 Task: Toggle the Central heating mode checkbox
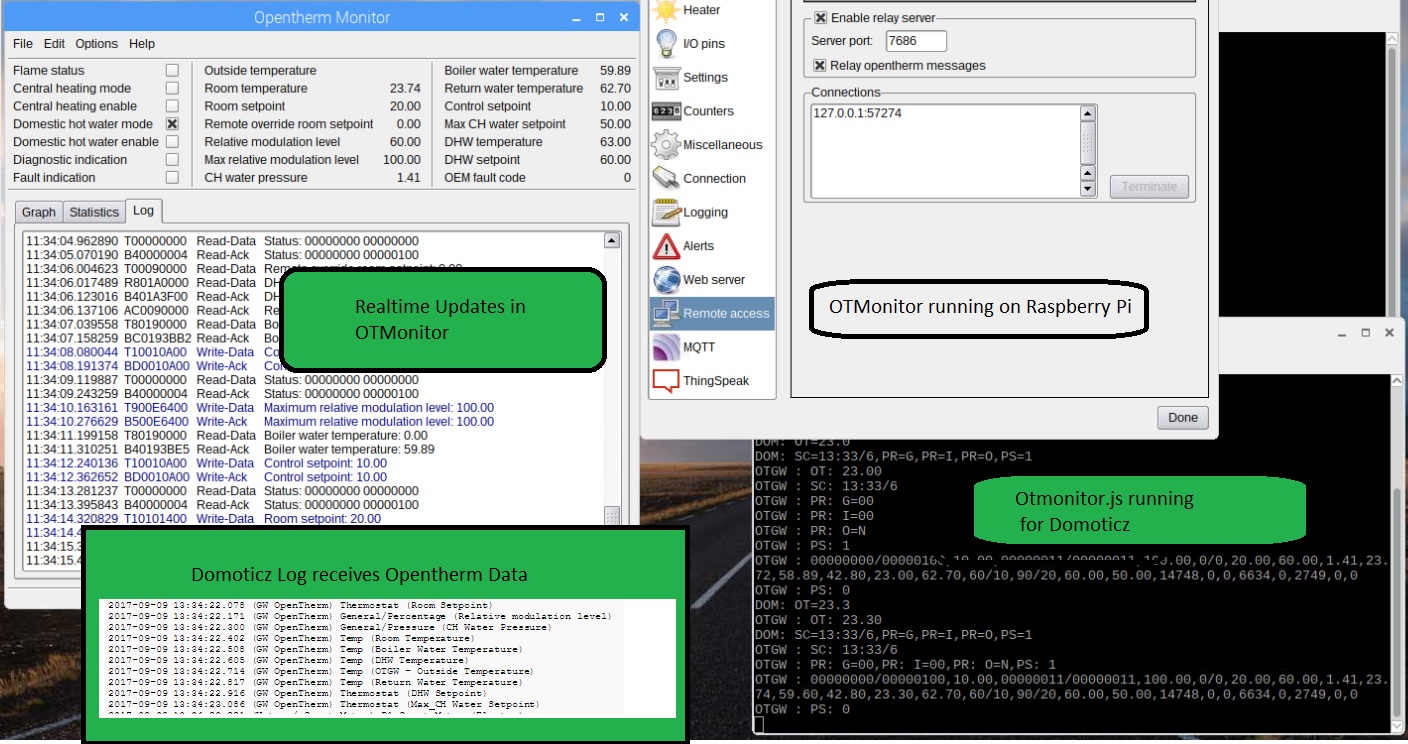(x=172, y=89)
